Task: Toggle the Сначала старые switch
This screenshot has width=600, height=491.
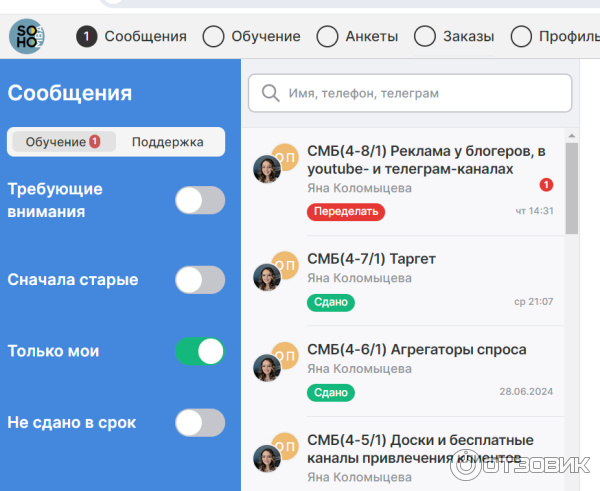Action: click(200, 280)
